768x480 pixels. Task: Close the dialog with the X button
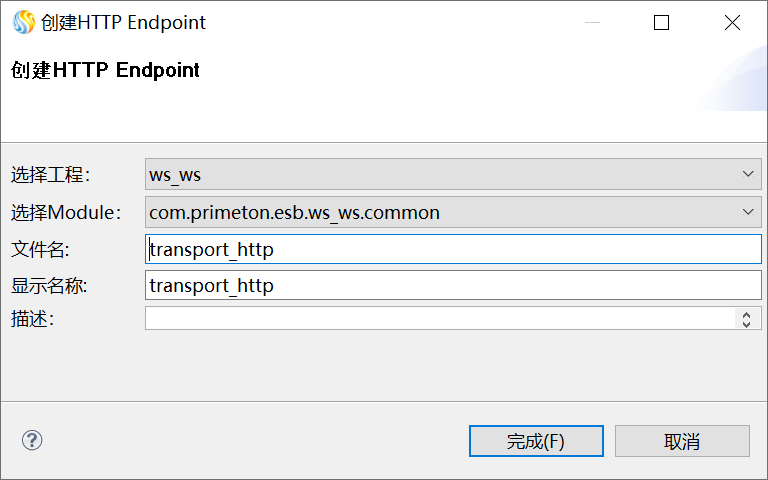click(x=732, y=22)
